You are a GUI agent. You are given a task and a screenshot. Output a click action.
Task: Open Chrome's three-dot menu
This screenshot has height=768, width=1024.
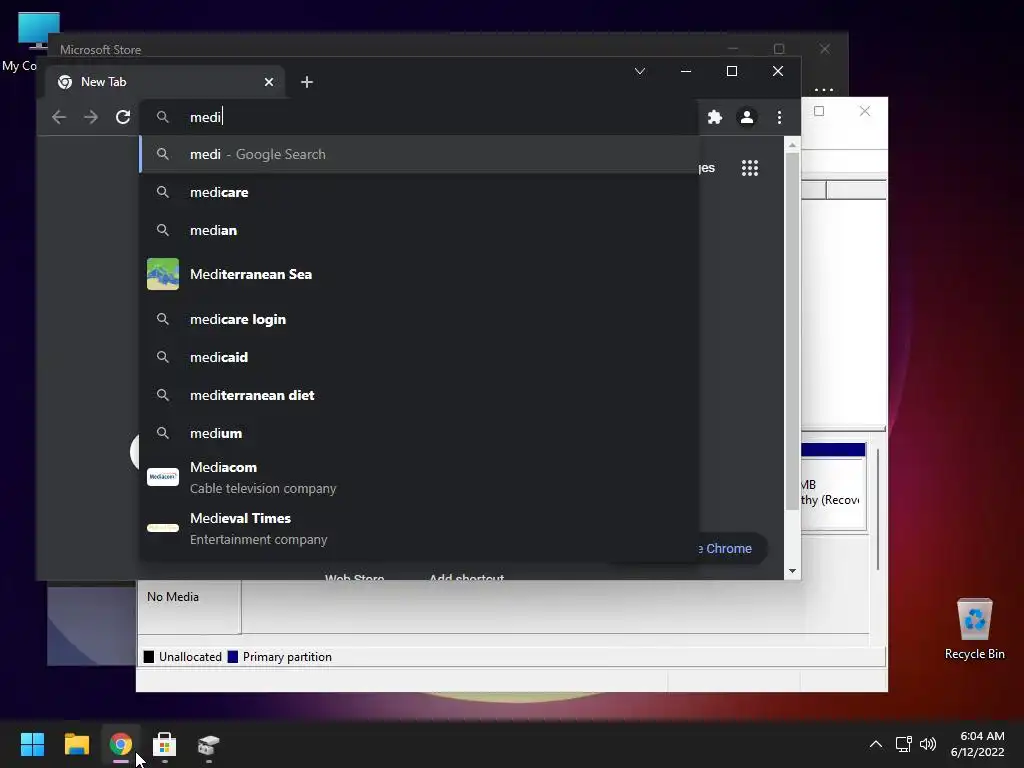tap(779, 117)
